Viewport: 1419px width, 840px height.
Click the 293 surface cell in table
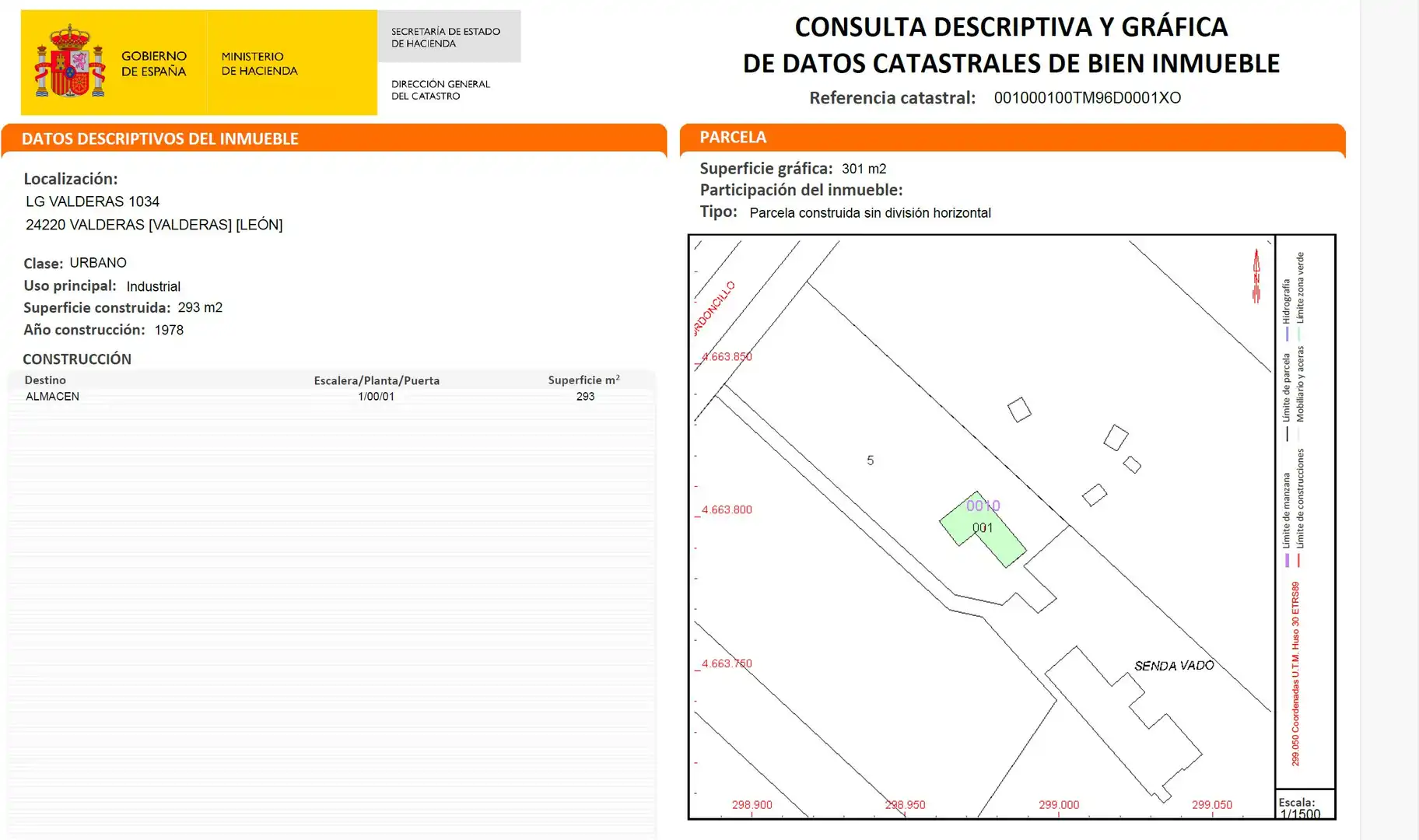coord(585,397)
